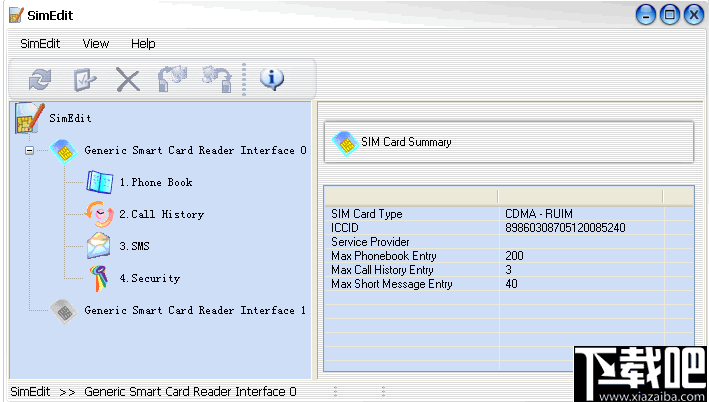Screen dimensions: 709x402
Task: Click the blue SIM card icon for Interface 0
Action: (x=63, y=151)
